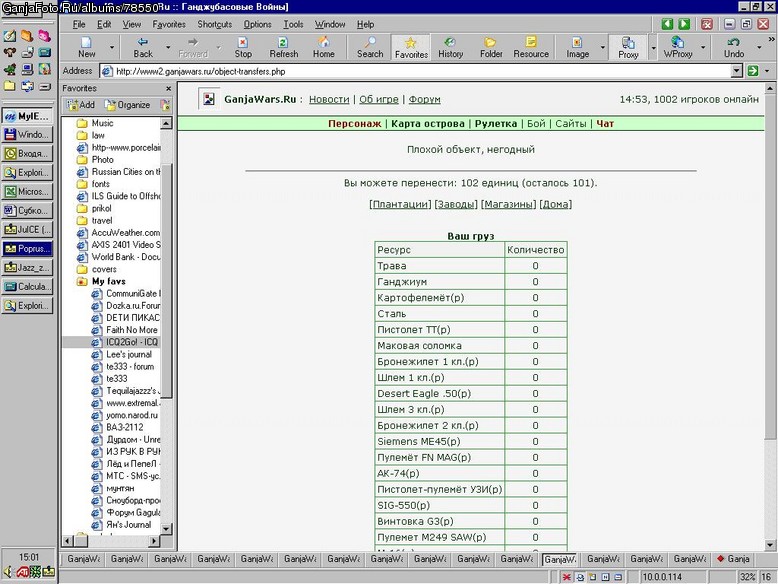Open the Faith No More favorite
Screen dimensions: 778x584
[x=125, y=330]
